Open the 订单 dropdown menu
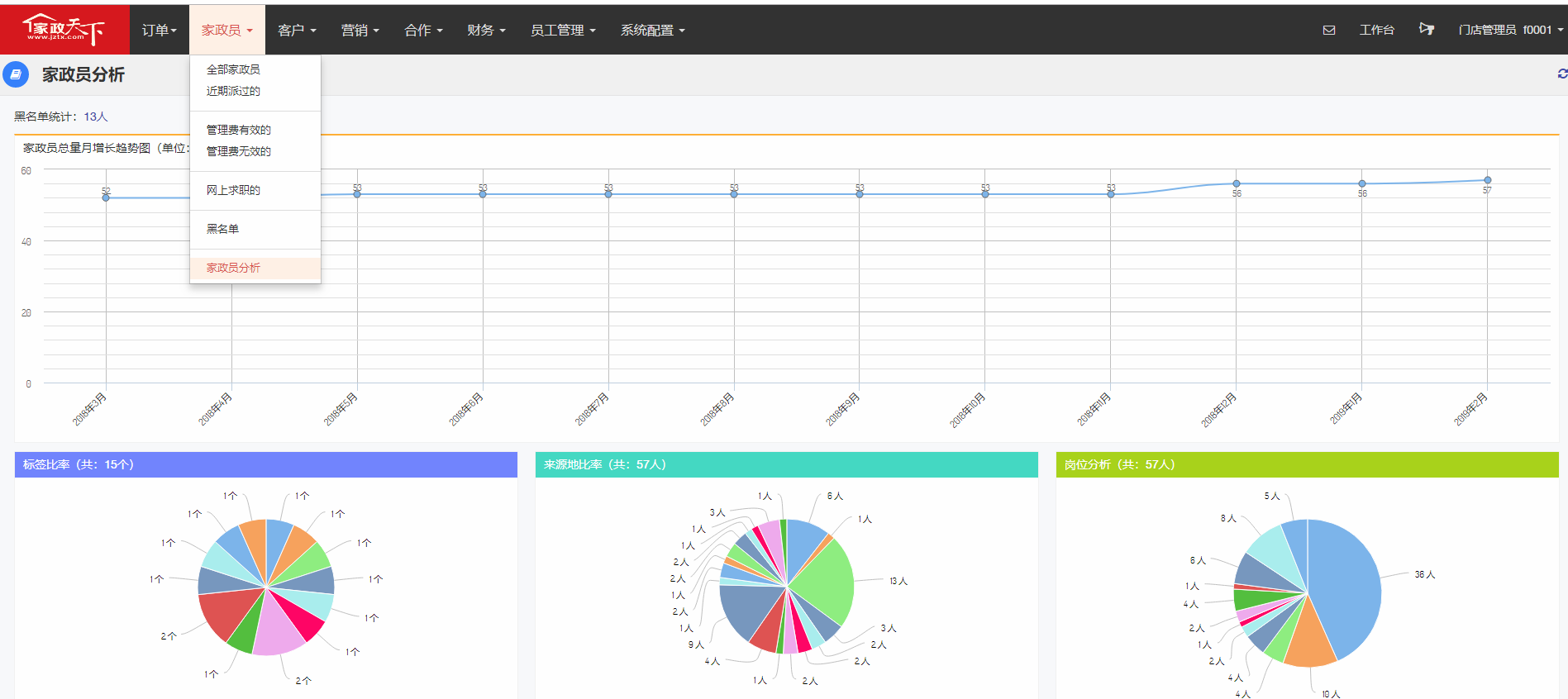The height and width of the screenshot is (699, 1568). [159, 31]
